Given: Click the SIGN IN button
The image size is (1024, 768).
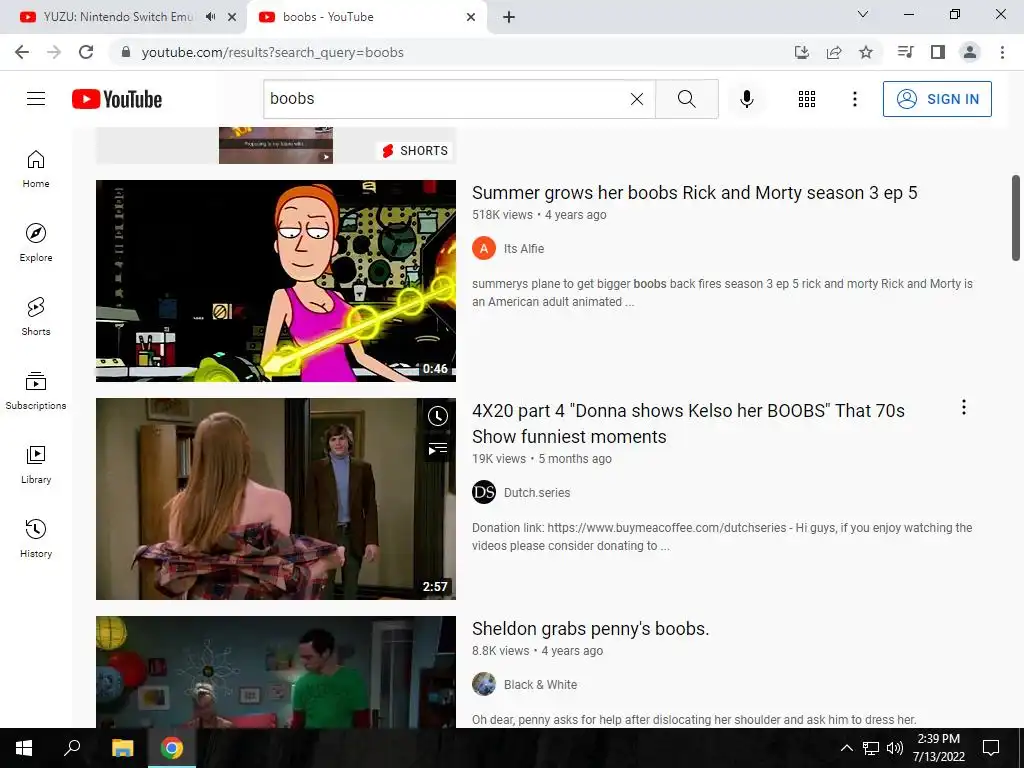Looking at the screenshot, I should 937,99.
